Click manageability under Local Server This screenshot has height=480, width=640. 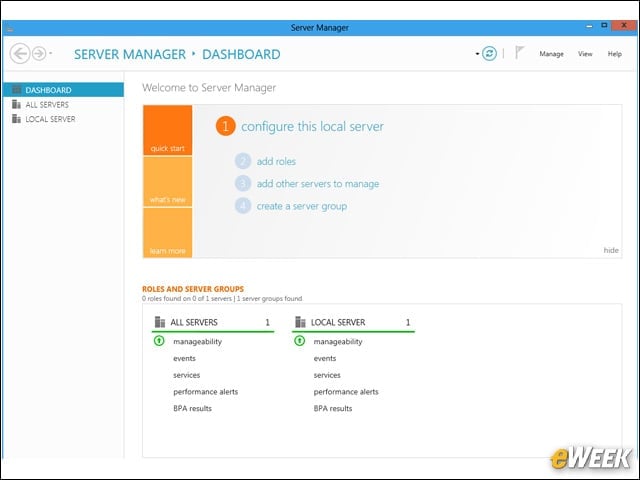[x=338, y=342]
